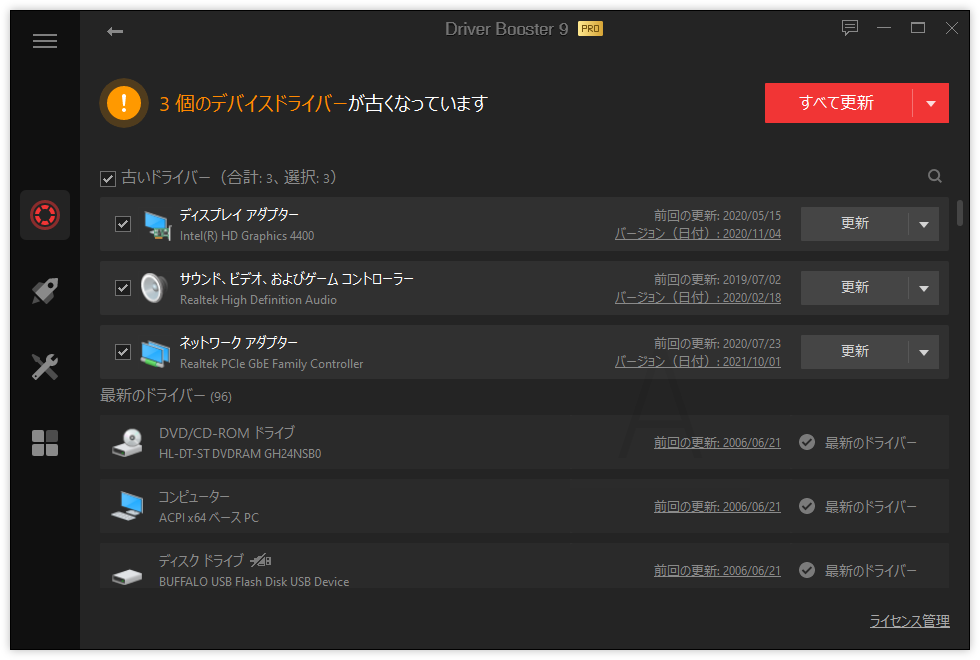Open the dropdown next to Realtek Audio 更新
The image size is (980, 660).
[924, 288]
